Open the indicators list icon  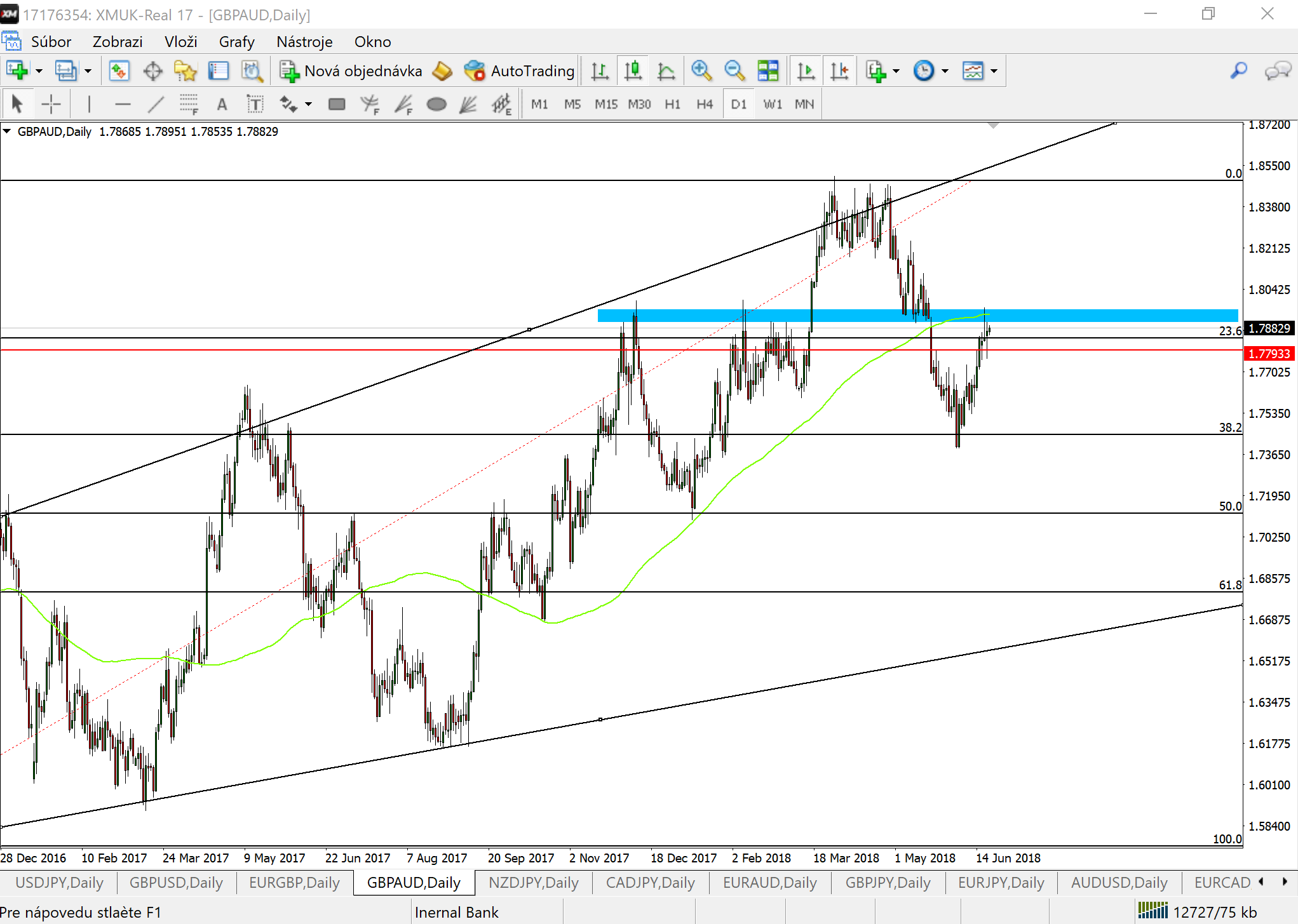(876, 70)
